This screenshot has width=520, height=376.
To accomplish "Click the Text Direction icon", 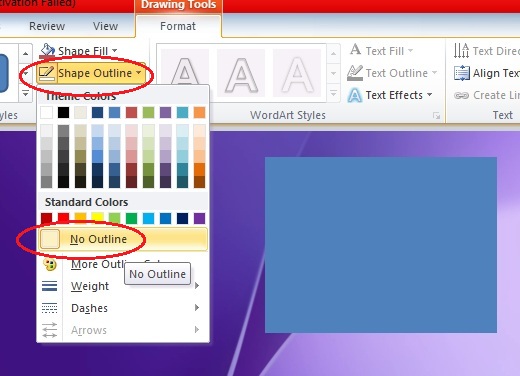I will (x=461, y=51).
